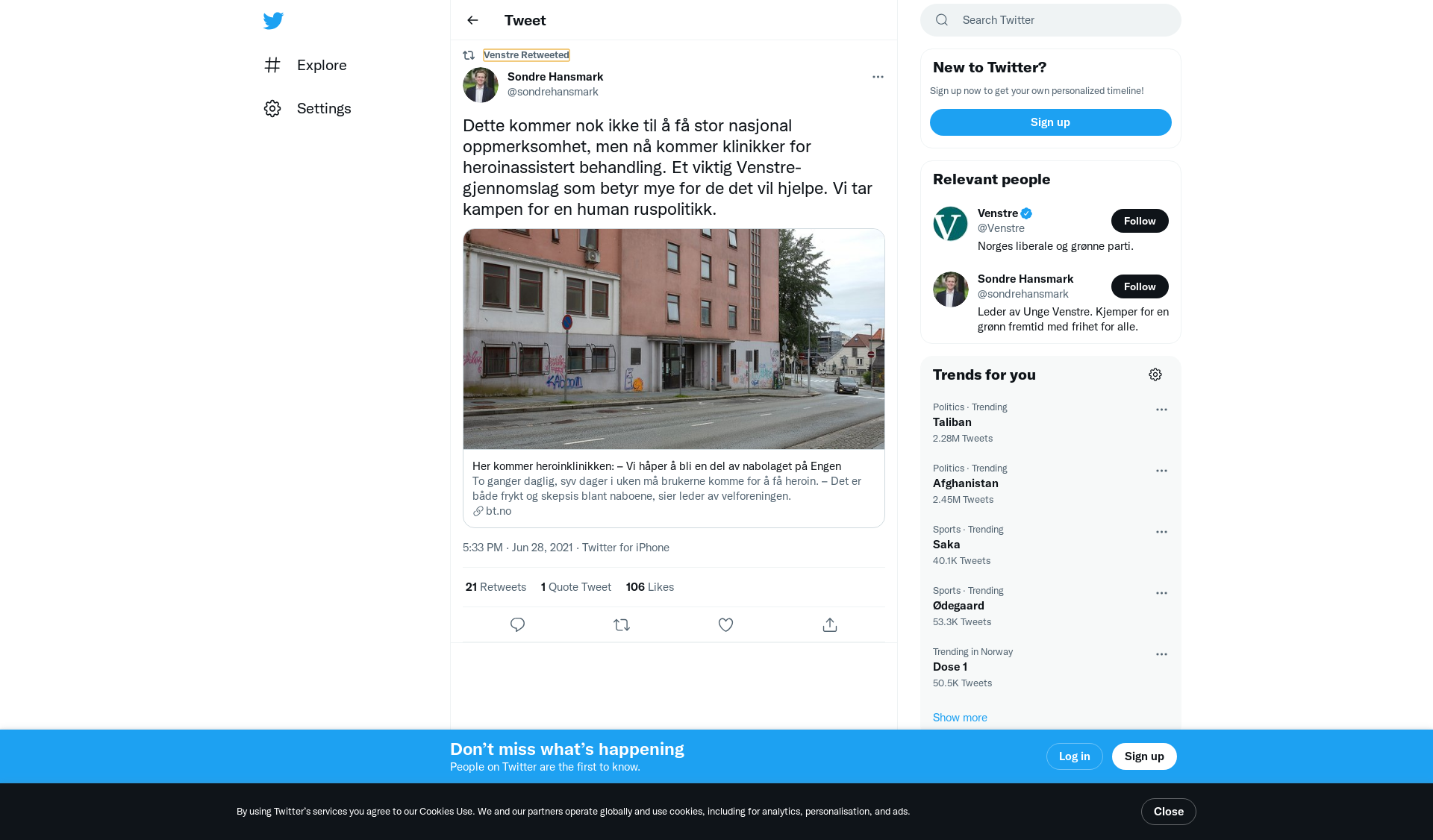
Task: Open Settings gear in sidebar
Action: [272, 108]
